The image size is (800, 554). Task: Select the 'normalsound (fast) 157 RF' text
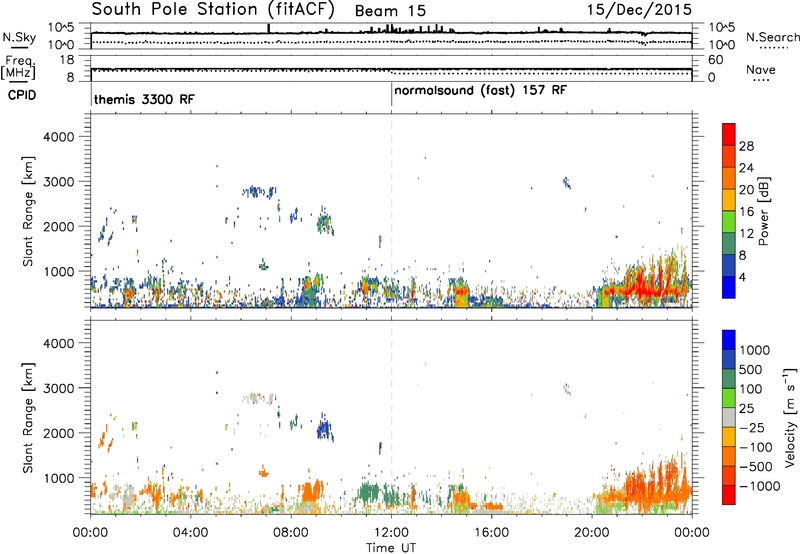tap(481, 91)
